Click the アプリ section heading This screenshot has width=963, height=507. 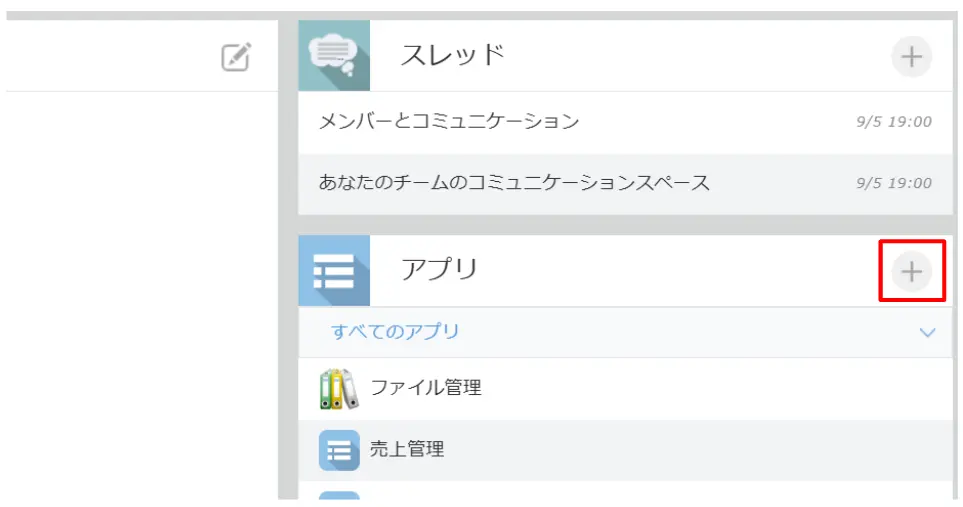[x=439, y=270]
